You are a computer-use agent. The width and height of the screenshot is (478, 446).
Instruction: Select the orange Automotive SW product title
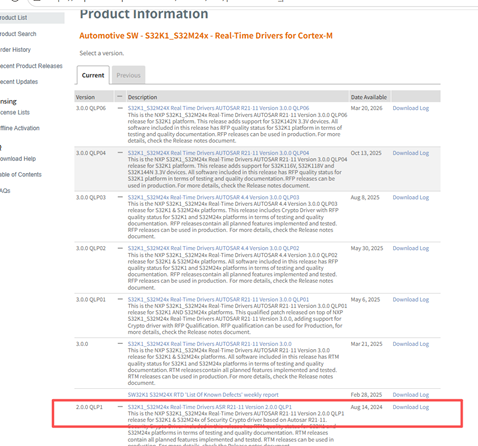(206, 36)
